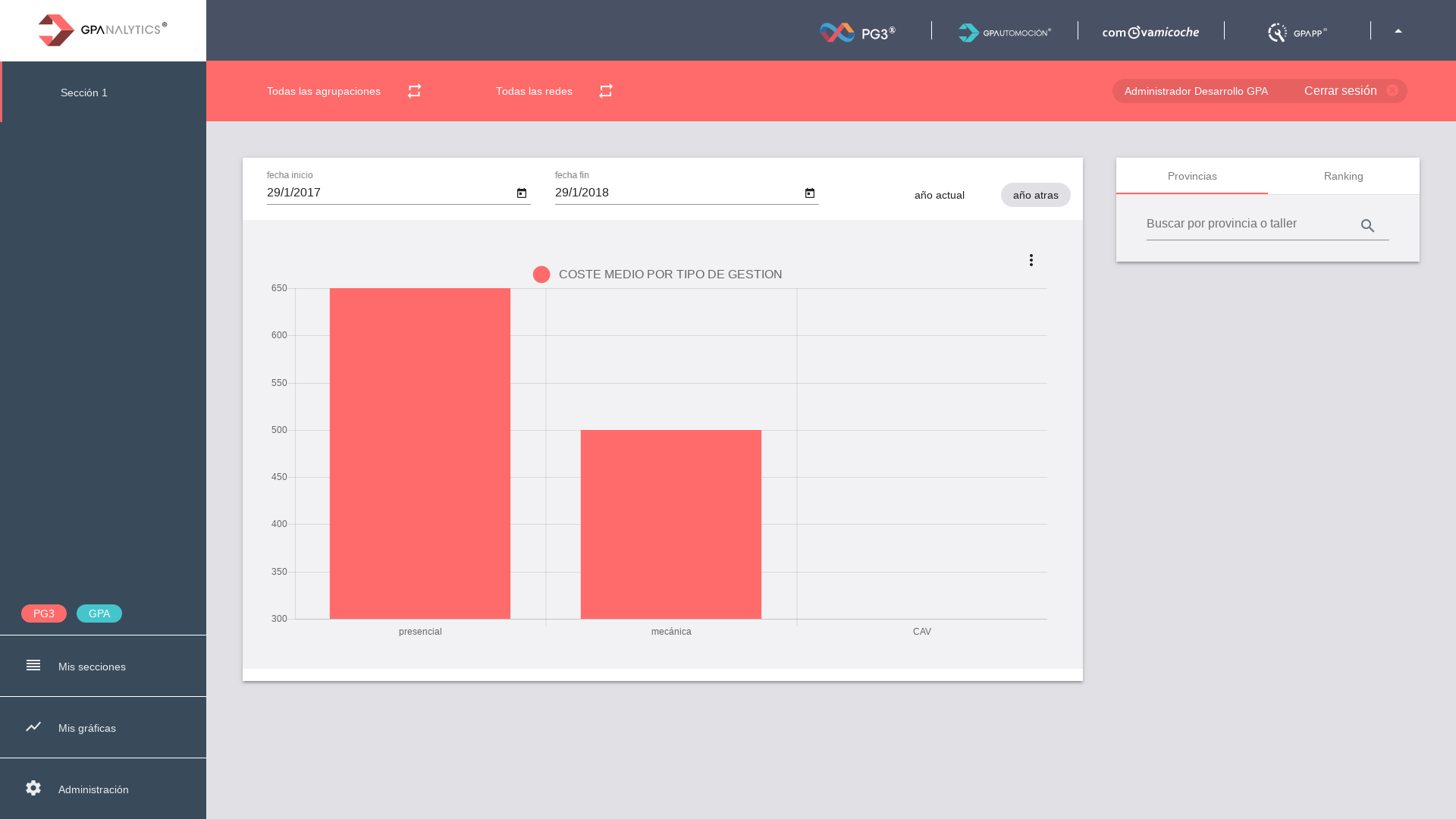Screen dimensions: 1456x819
Task: Toggle the GPA filter chip
Action: click(x=99, y=613)
